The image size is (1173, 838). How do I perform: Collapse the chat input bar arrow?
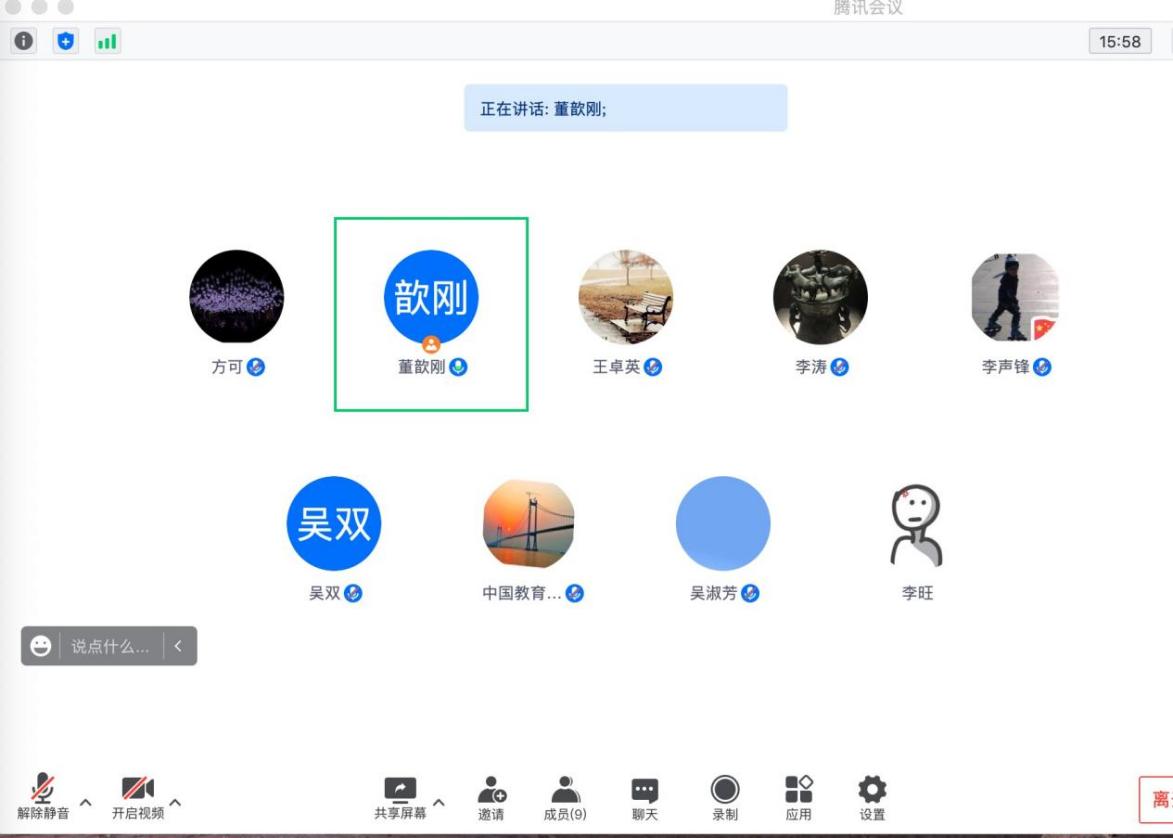point(179,646)
